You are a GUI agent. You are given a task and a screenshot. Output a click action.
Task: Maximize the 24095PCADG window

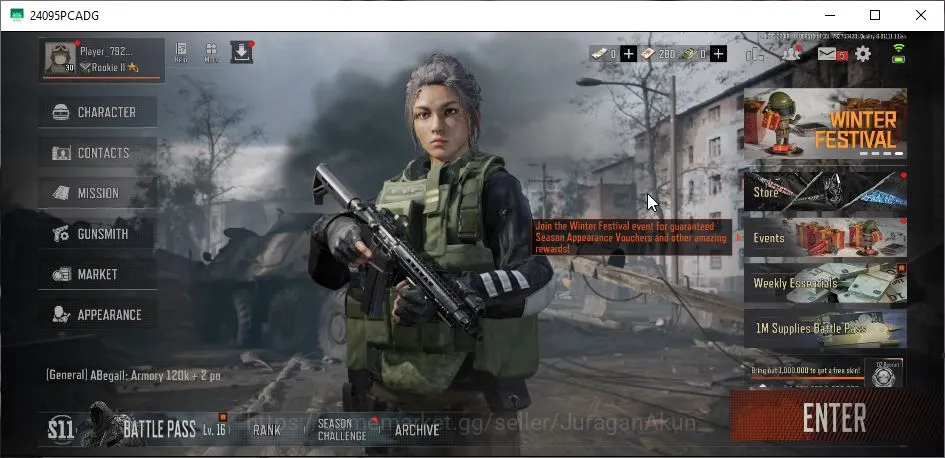coord(874,15)
